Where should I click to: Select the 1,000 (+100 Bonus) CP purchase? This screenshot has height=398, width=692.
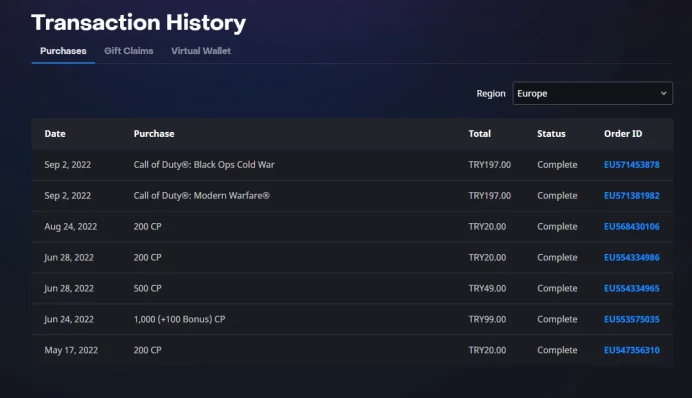pyautogui.click(x=179, y=319)
